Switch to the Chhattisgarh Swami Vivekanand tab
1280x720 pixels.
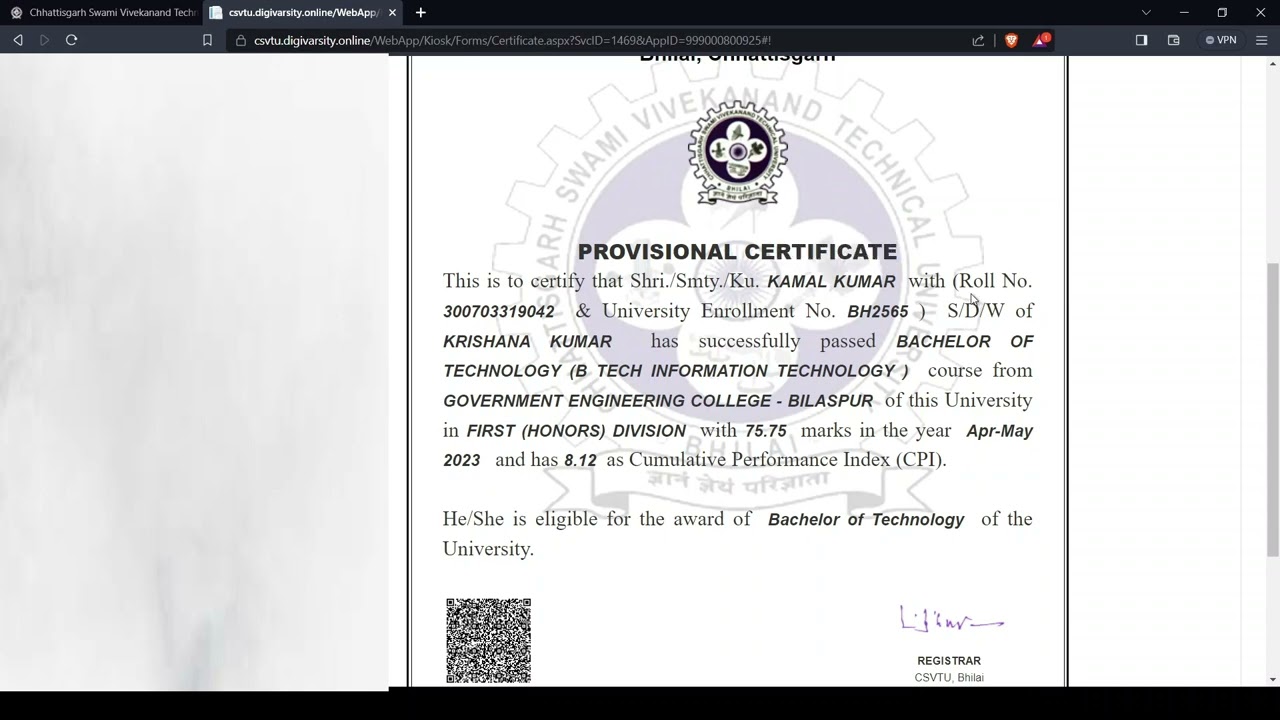[x=102, y=13]
